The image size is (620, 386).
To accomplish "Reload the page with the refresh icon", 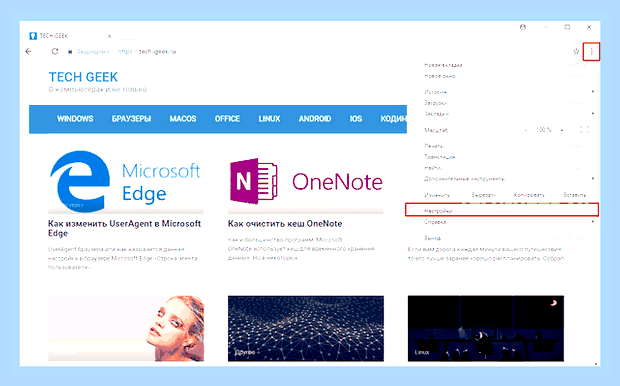I will (x=55, y=51).
